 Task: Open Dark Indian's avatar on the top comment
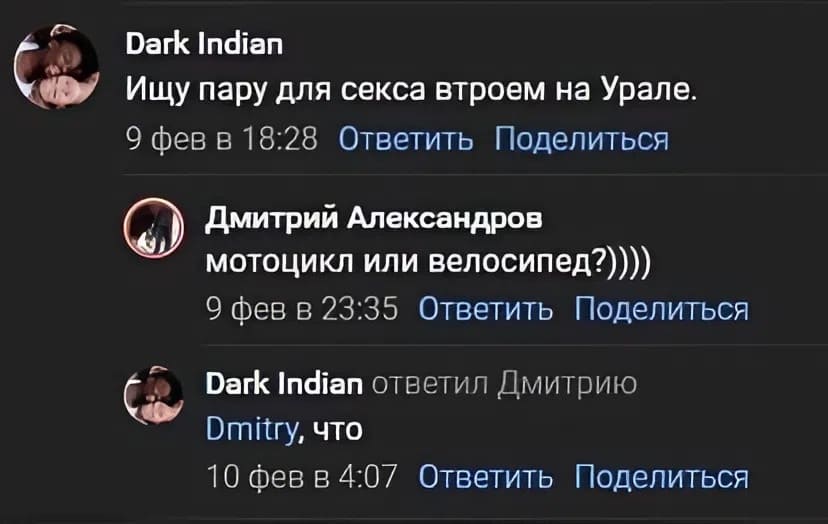(x=57, y=67)
